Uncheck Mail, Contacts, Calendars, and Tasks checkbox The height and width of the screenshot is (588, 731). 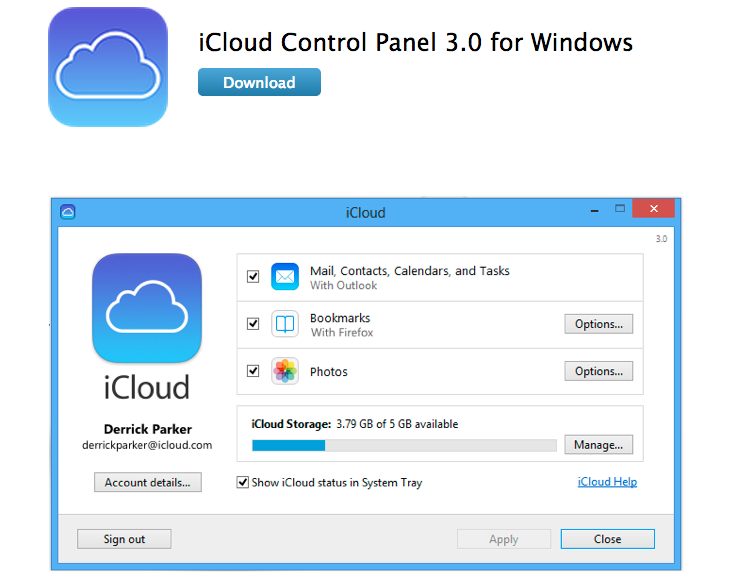(253, 277)
